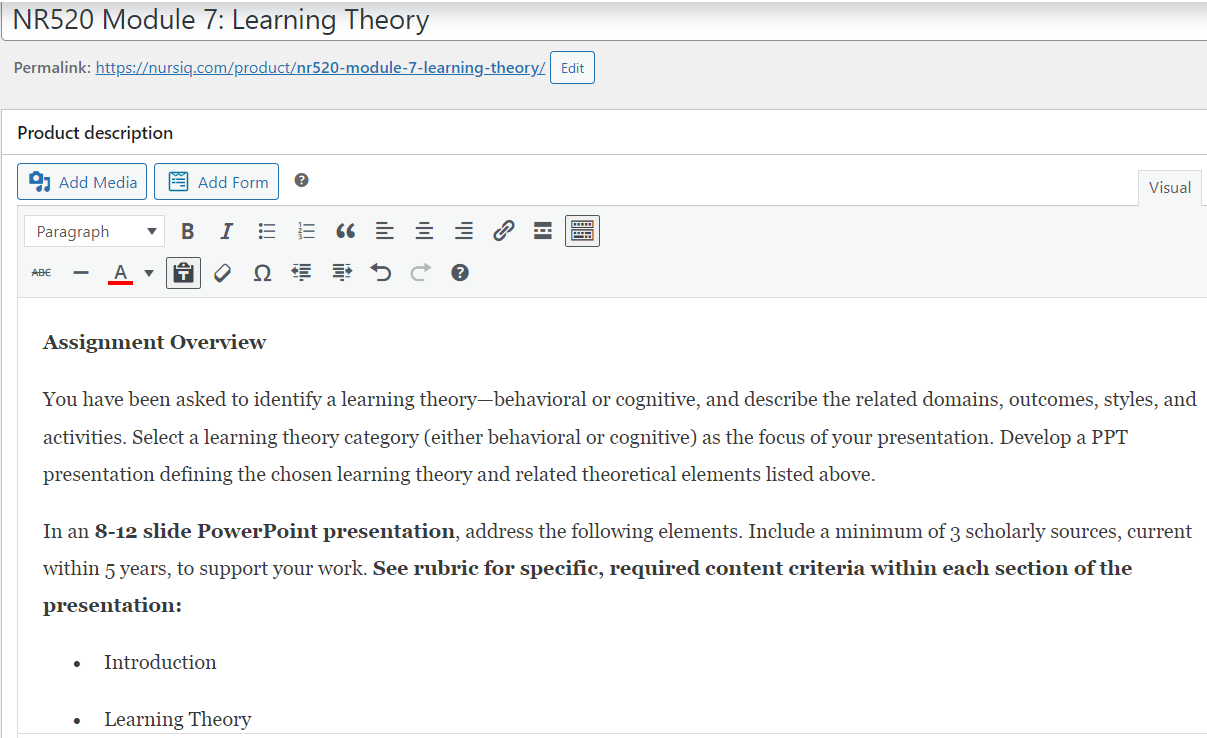Screen dimensions: 1207x738
Task: Toggle the second toolbar row
Action: click(x=581, y=230)
